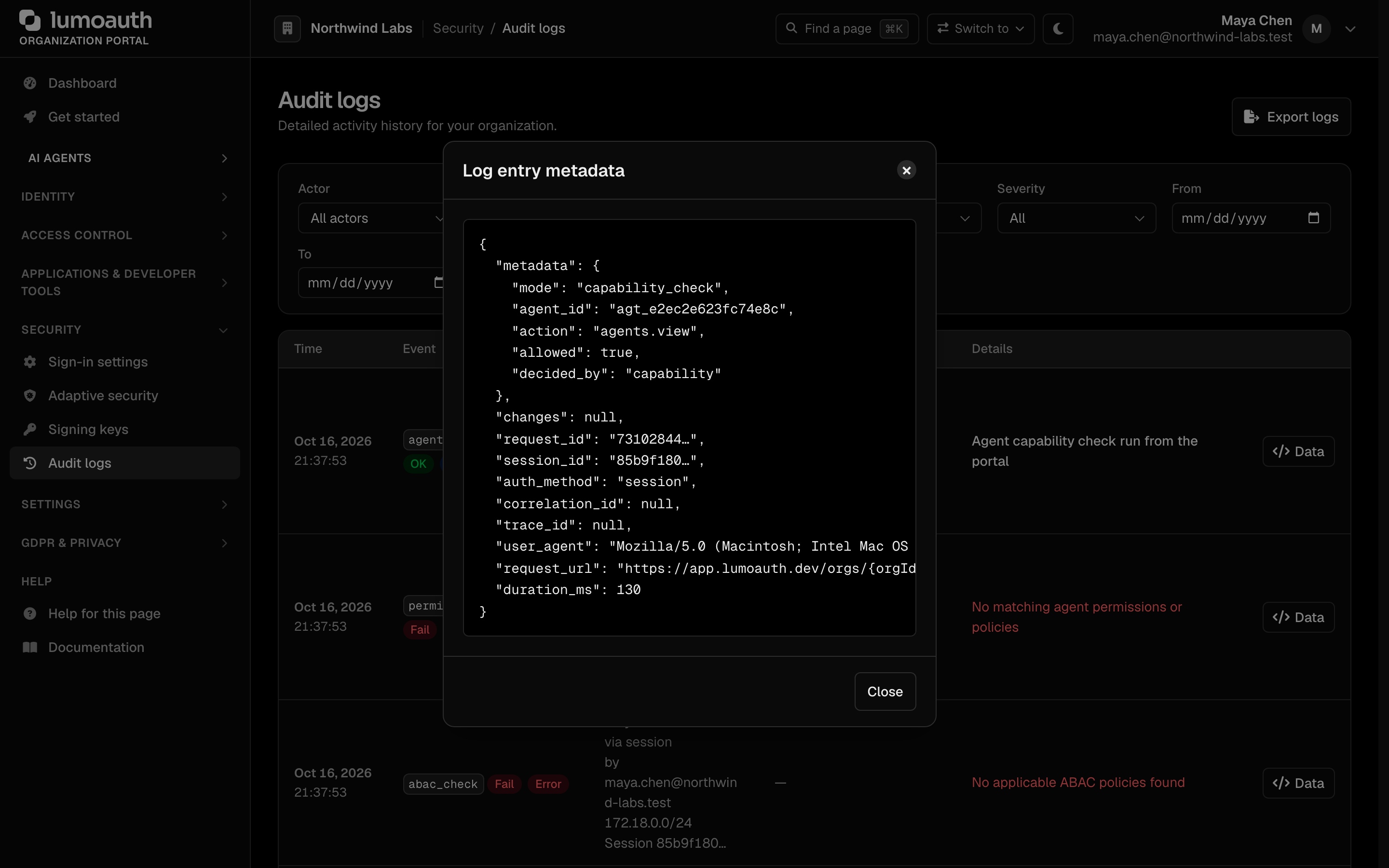This screenshot has width=1389, height=868.
Task: Expand the Identity section
Action: pyautogui.click(x=124, y=197)
